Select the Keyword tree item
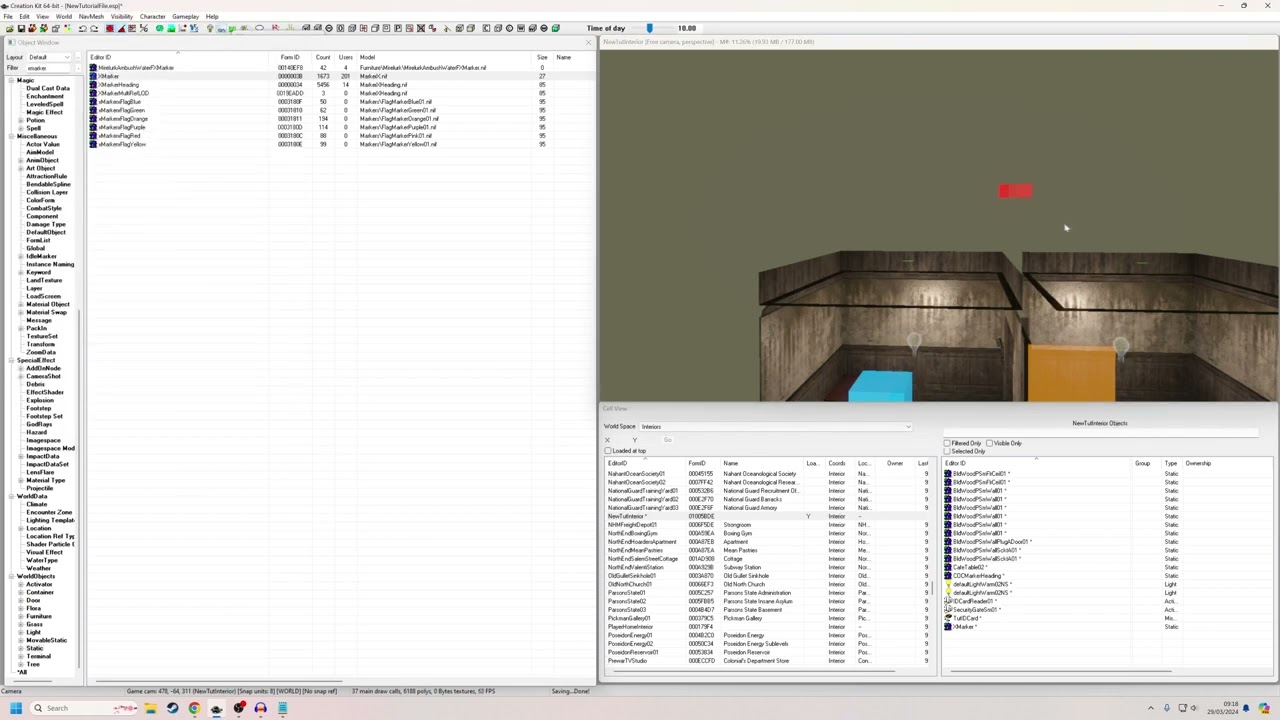The height and width of the screenshot is (720, 1280). tap(38, 272)
